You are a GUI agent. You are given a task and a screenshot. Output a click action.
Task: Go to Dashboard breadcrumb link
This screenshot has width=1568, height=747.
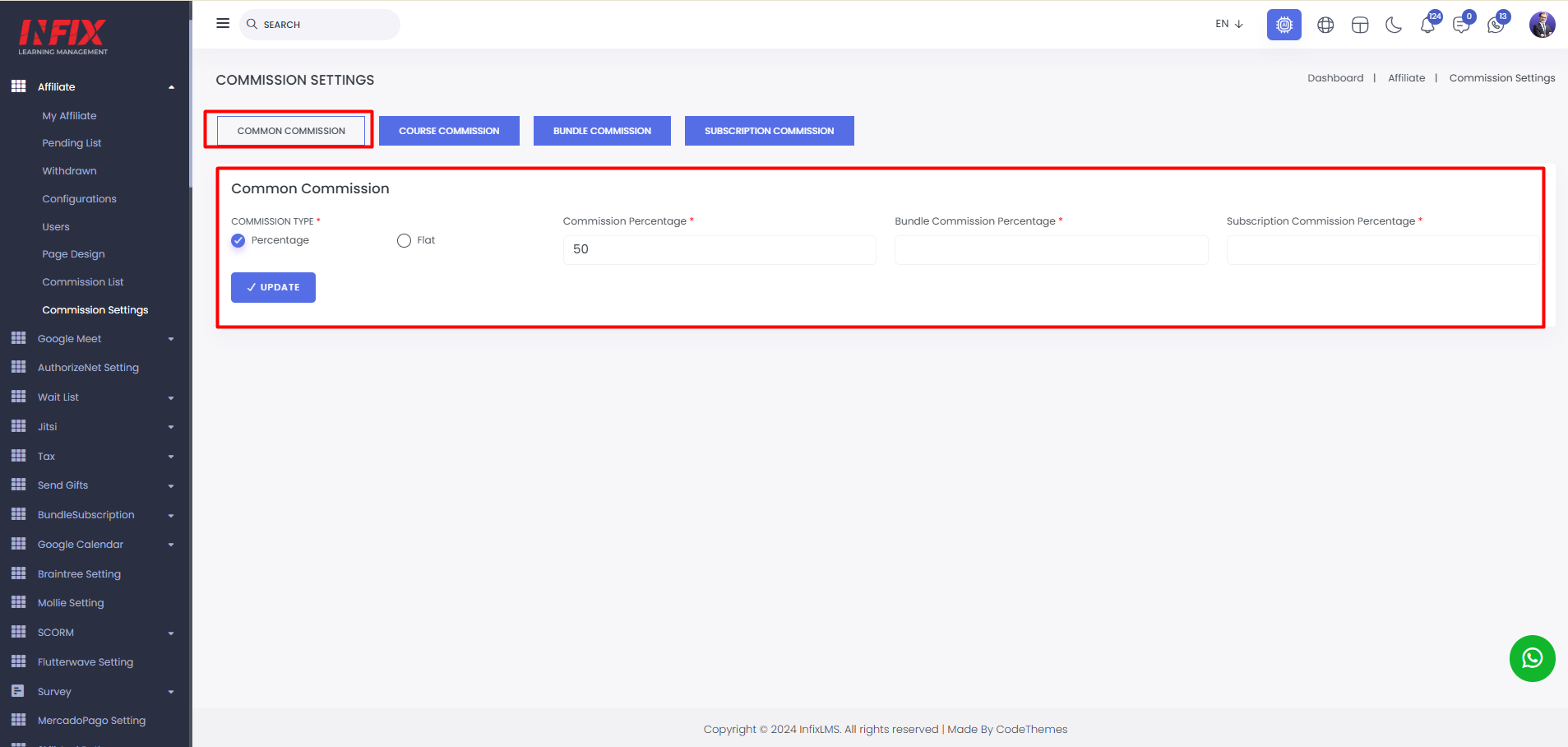coord(1335,78)
